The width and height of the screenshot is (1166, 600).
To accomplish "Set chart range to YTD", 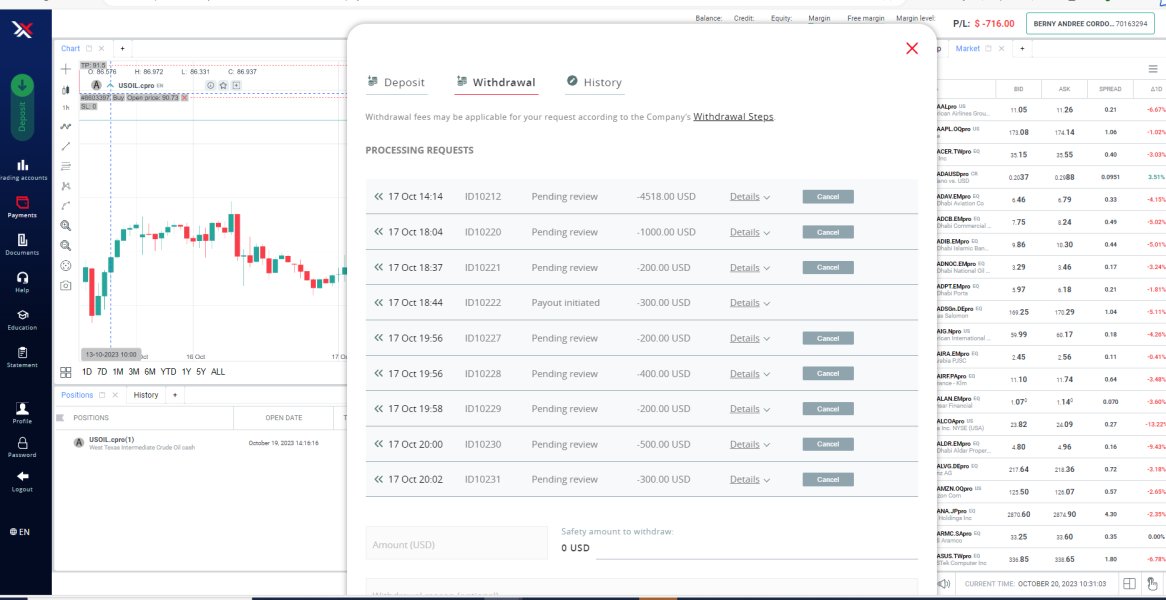I will click(x=168, y=372).
